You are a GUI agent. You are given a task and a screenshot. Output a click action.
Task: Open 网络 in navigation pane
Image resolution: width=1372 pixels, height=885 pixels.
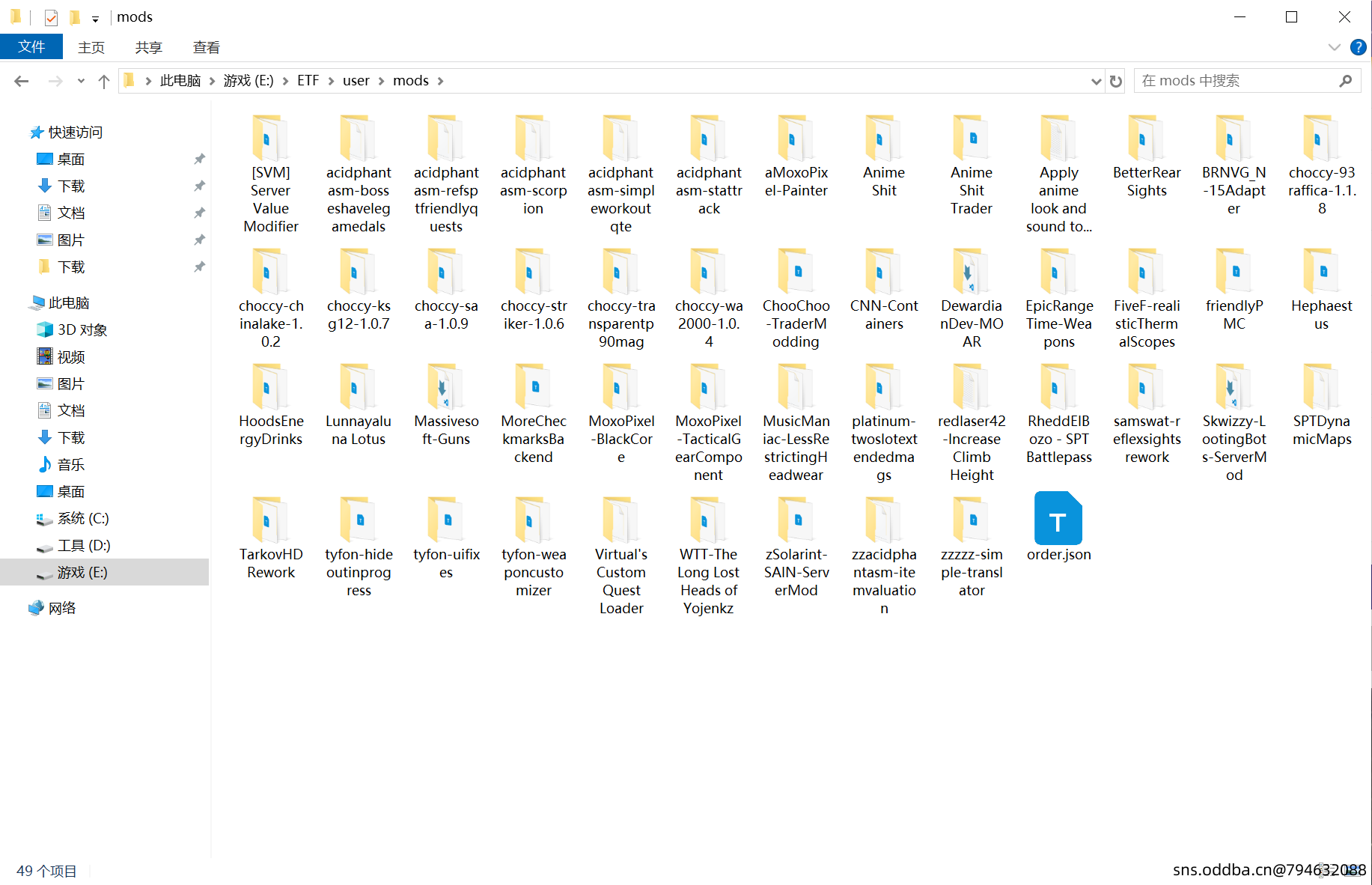pos(62,609)
